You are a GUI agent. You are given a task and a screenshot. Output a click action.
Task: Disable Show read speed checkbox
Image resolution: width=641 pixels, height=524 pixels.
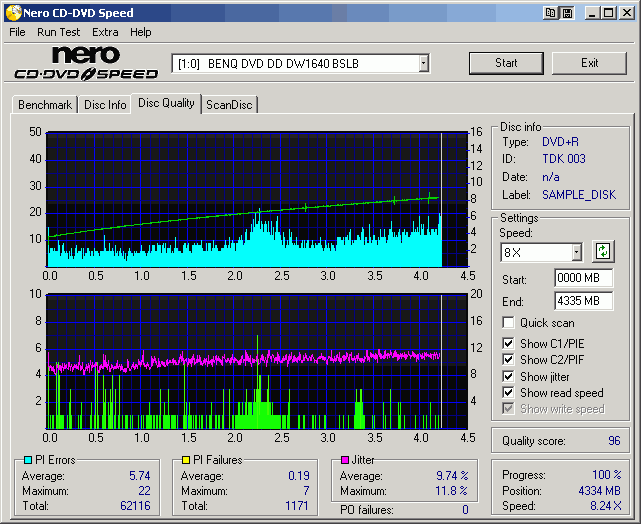pos(509,393)
